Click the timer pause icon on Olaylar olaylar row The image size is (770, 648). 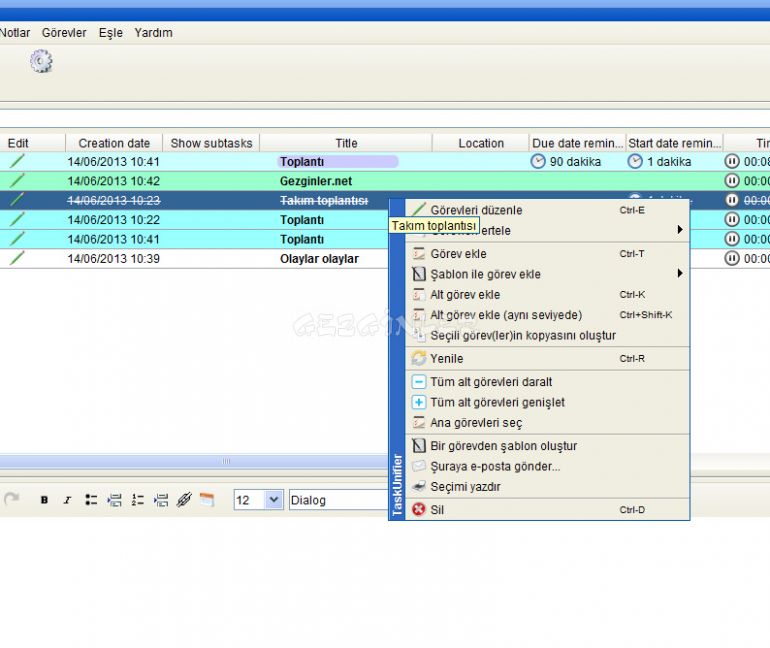click(732, 259)
